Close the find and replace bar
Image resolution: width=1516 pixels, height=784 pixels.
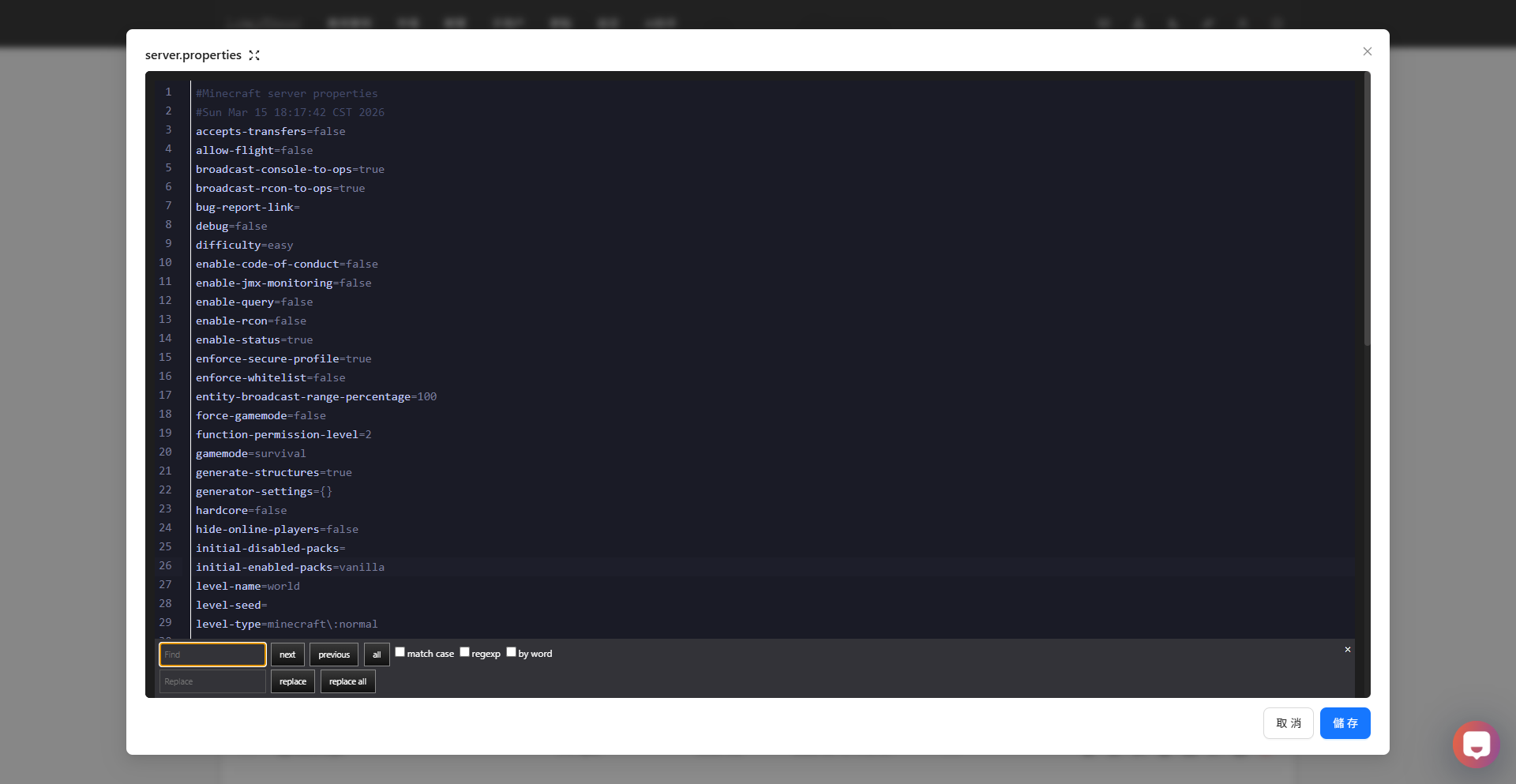[x=1347, y=650]
